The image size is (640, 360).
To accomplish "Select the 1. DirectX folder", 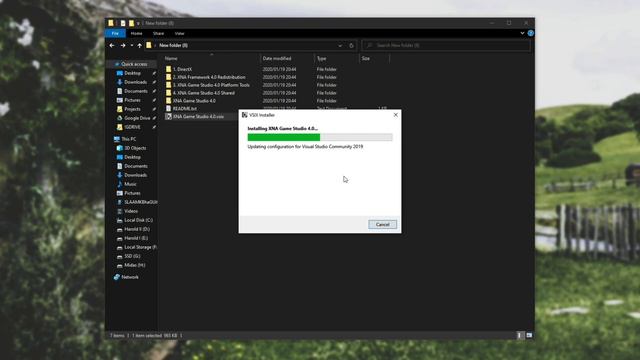I will (x=182, y=69).
